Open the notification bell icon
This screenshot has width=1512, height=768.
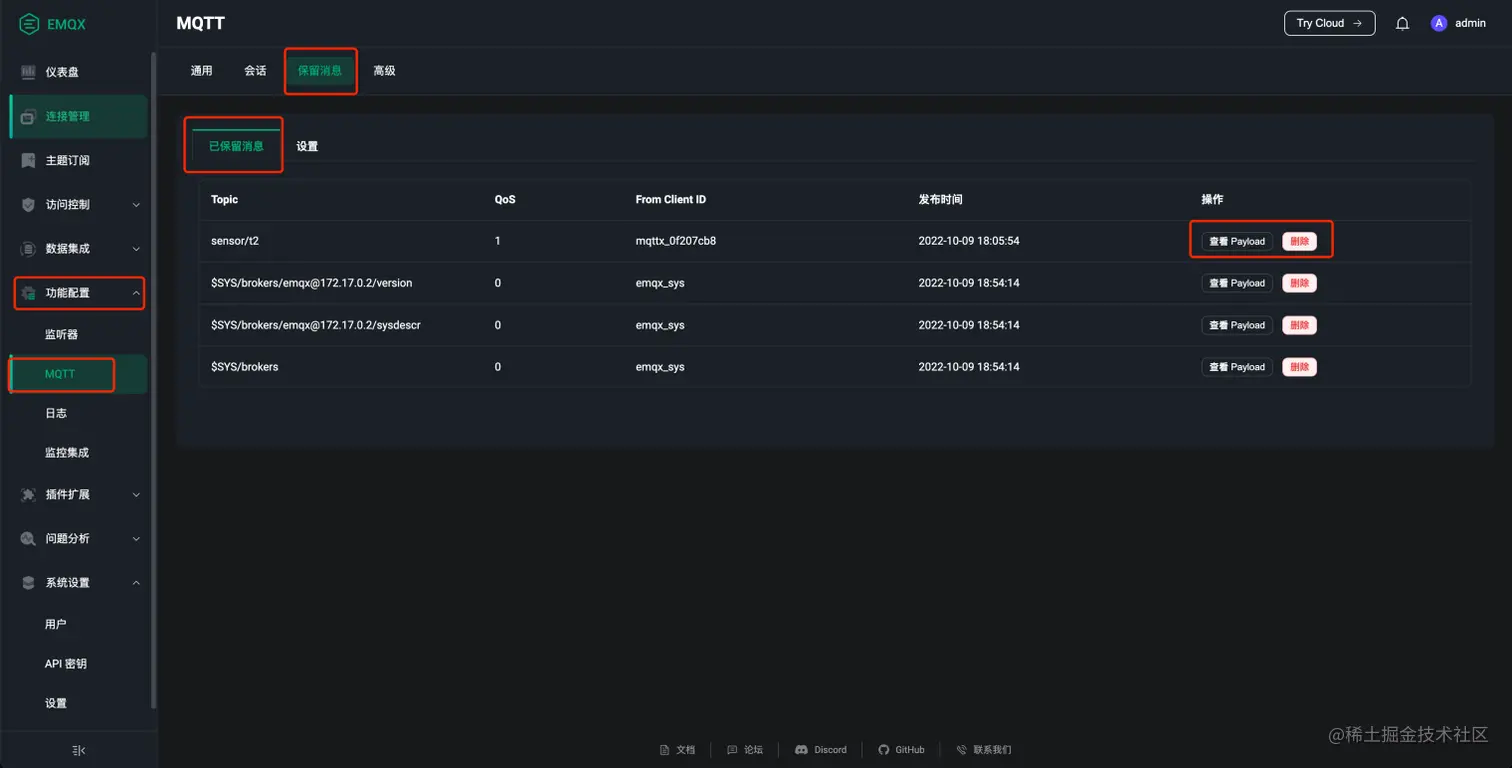pyautogui.click(x=1402, y=23)
